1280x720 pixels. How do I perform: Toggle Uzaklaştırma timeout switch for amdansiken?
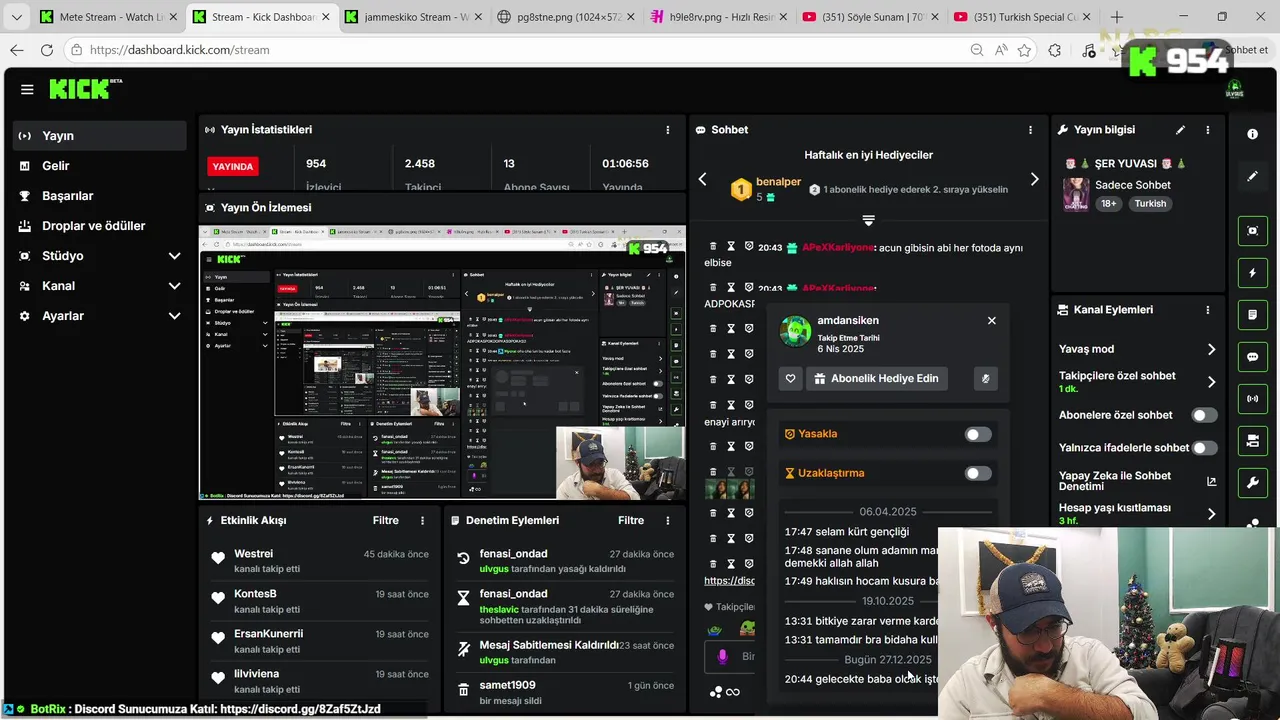click(x=978, y=473)
